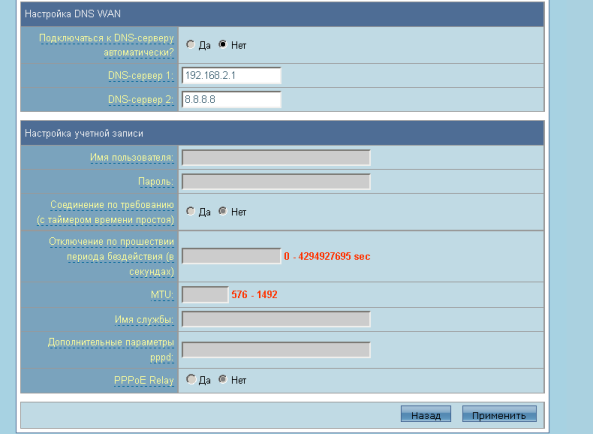Select 'Нет' for PPPoE Relay
The height and width of the screenshot is (434, 593).
pos(223,379)
